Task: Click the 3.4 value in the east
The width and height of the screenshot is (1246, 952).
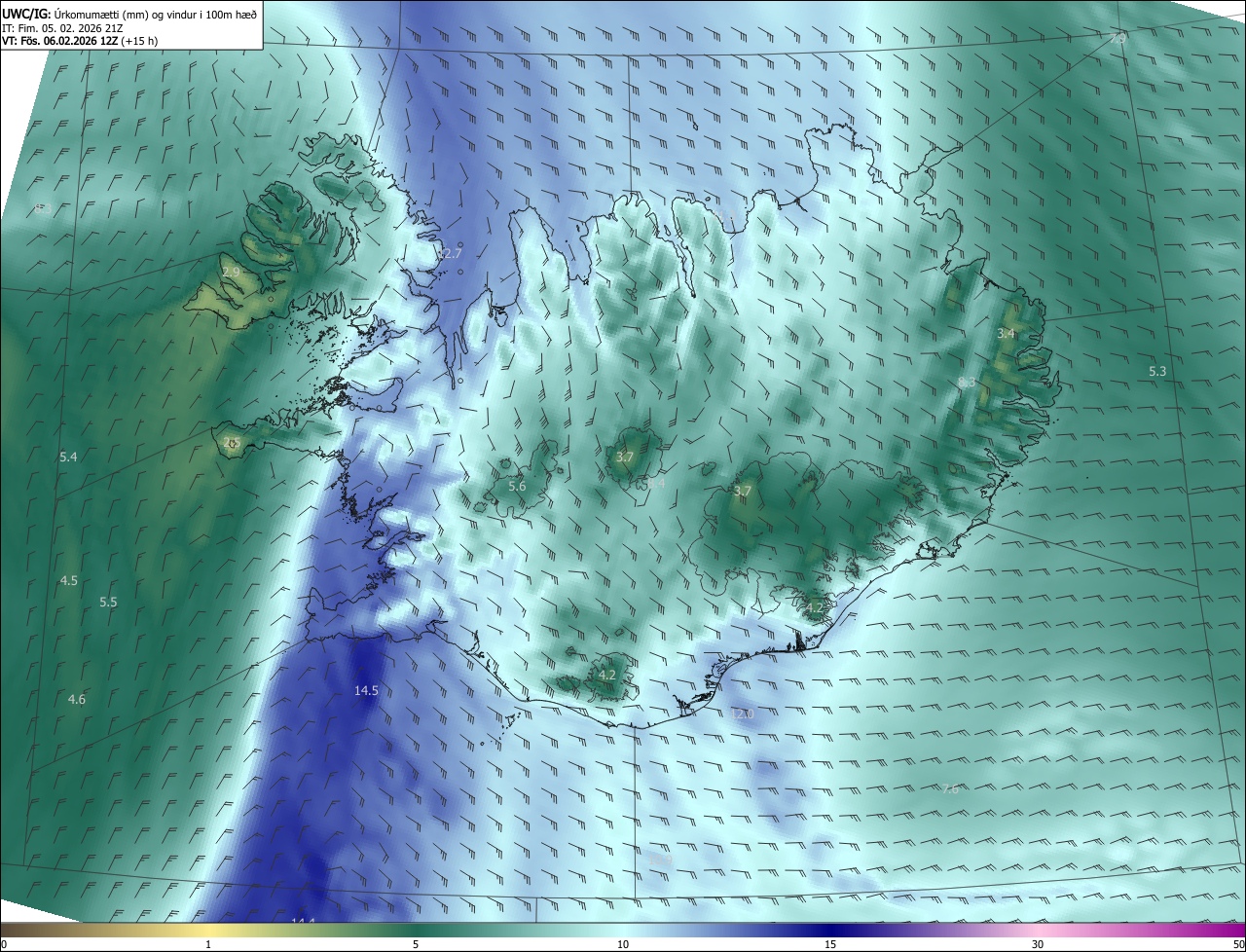Action: click(1006, 333)
